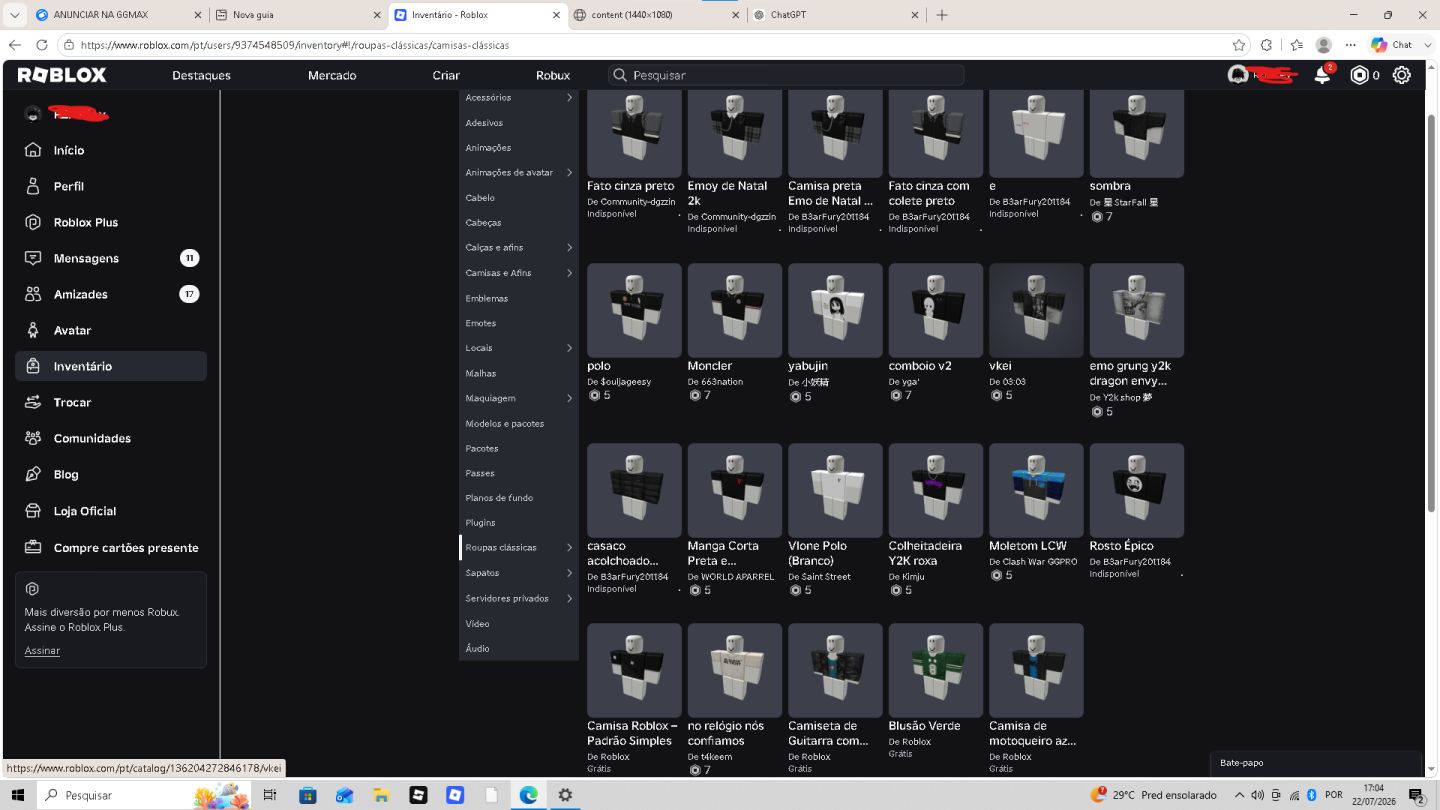Bookmark the page with the star icon
The height and width of the screenshot is (810, 1440).
1239,45
